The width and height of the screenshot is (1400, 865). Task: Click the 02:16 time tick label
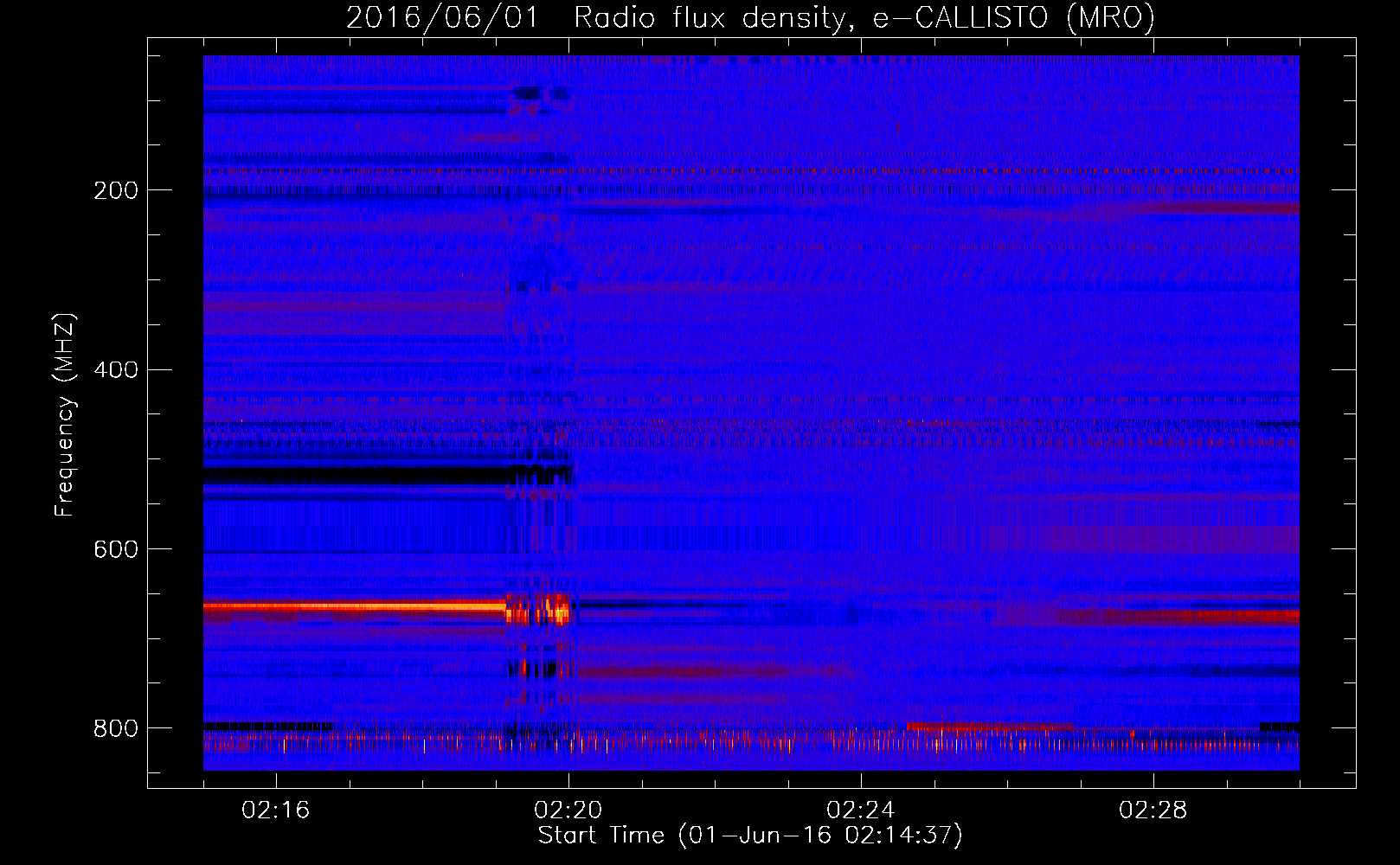coord(276,811)
